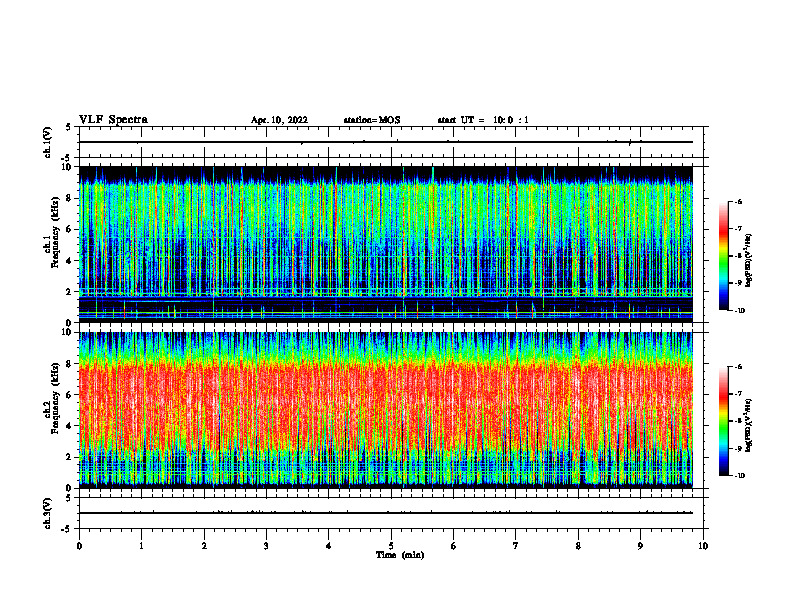Screen dimensions: 792x612
Task: Click the ch.1 color bar log(PSD) units label
Action: 749,260
